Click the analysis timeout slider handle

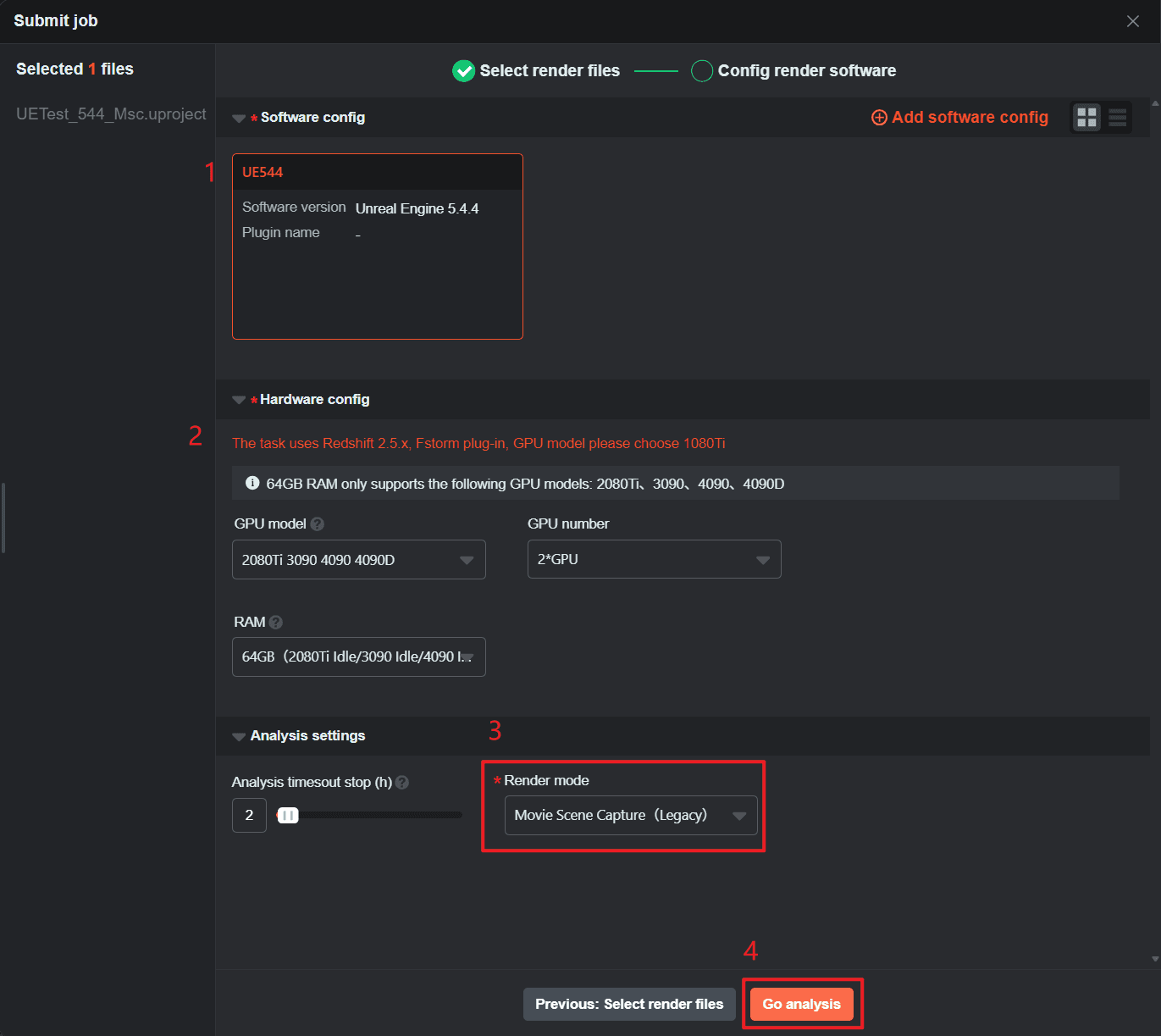pyautogui.click(x=288, y=816)
